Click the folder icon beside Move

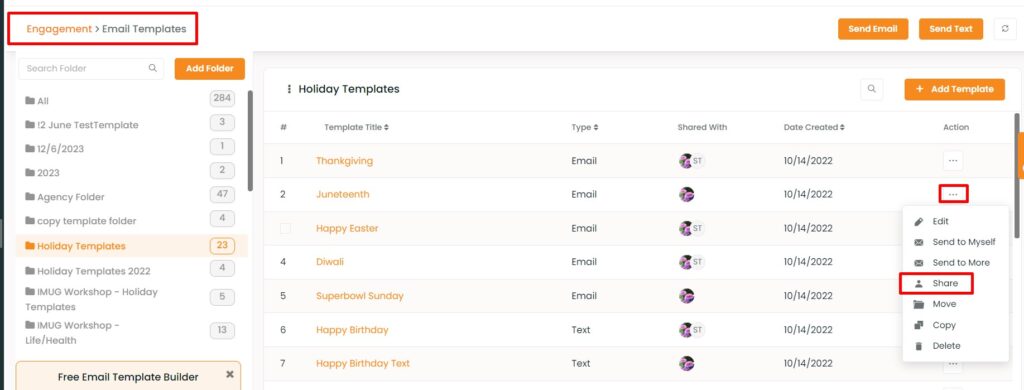(919, 304)
